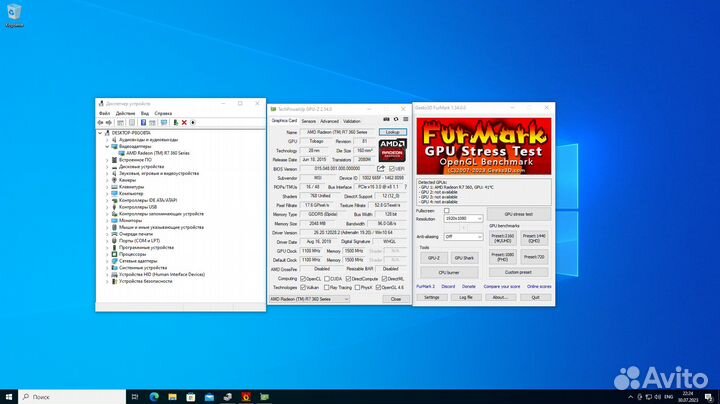Open File Explorer from the taskbar
Image resolution: width=720 pixels, height=404 pixels.
[x=172, y=397]
